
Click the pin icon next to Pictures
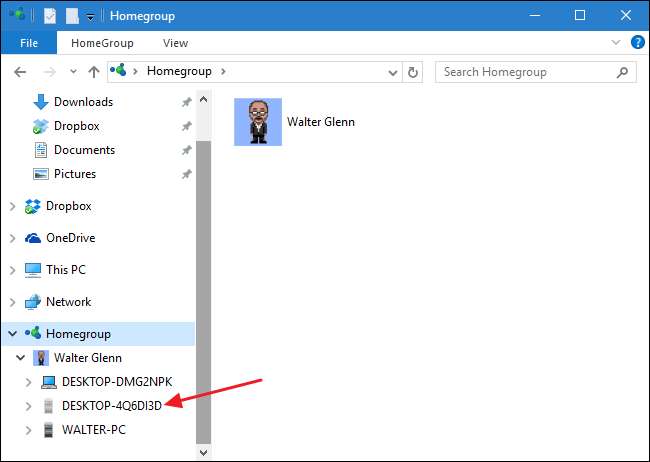[x=187, y=174]
